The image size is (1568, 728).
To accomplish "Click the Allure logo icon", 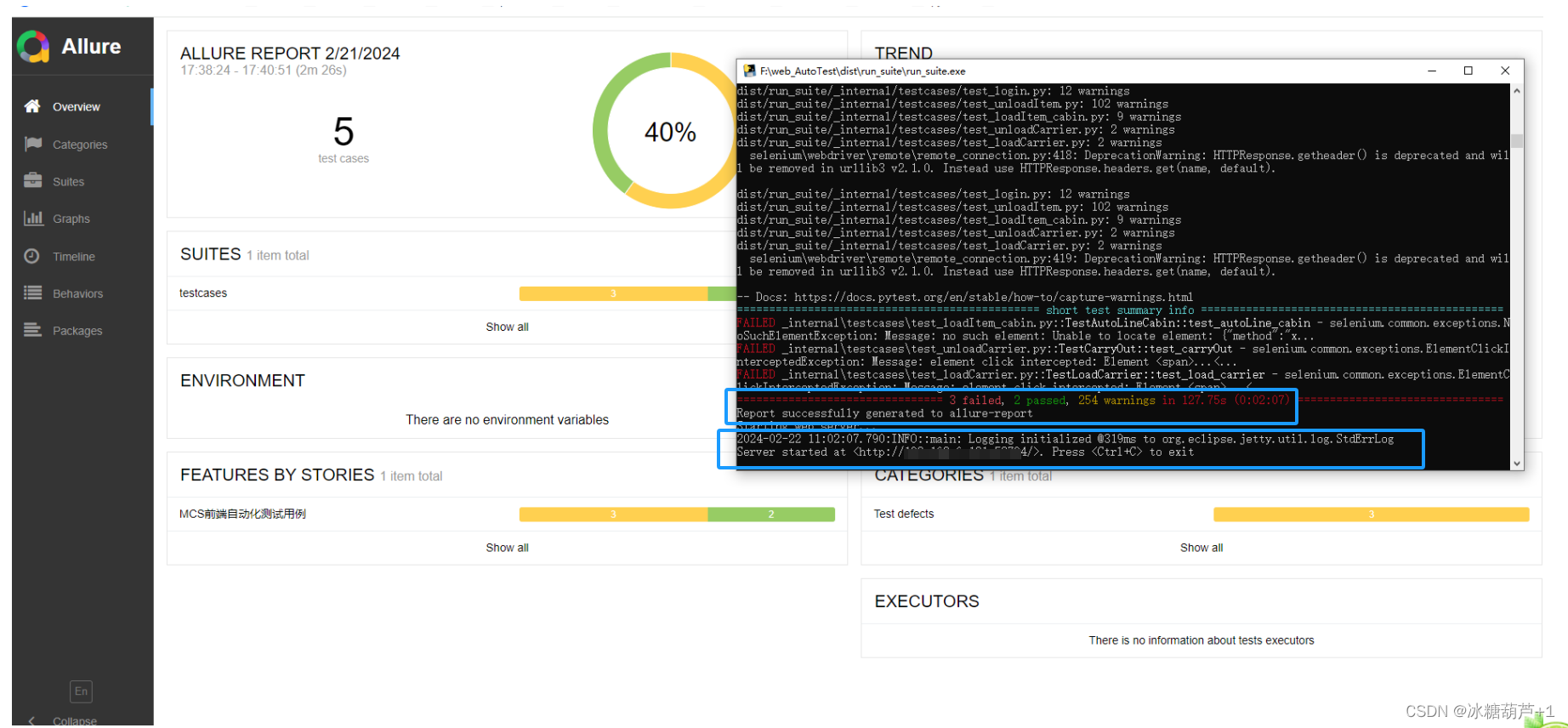I will [33, 47].
